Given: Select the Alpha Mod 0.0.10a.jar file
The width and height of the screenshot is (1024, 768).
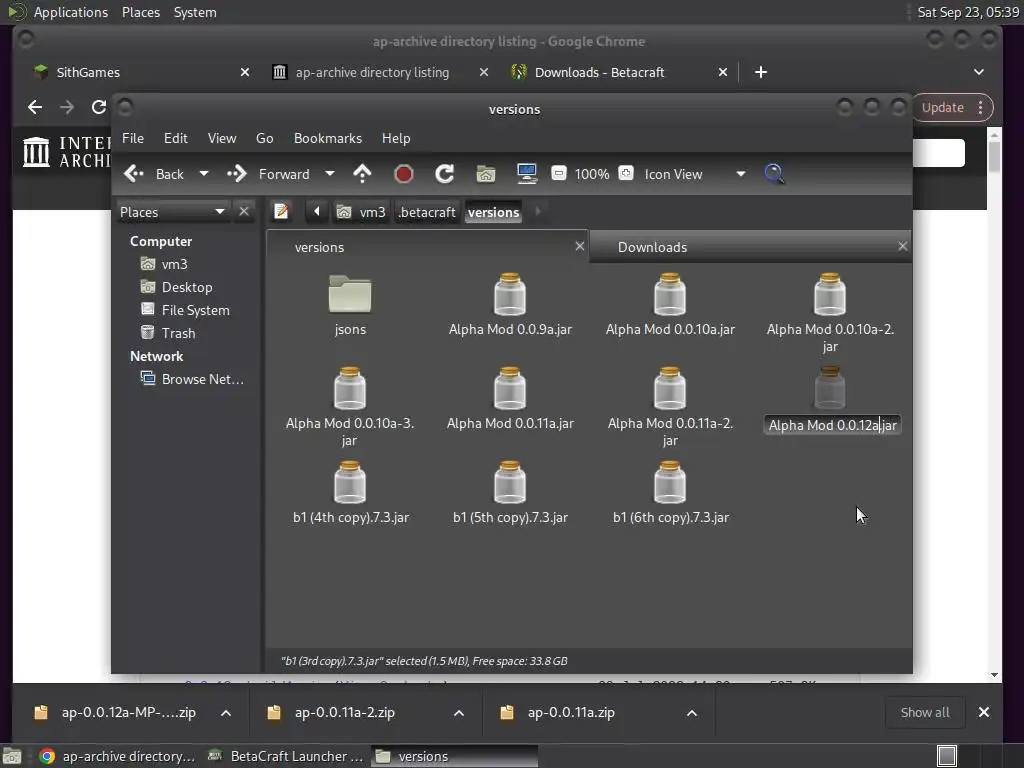Looking at the screenshot, I should click(x=670, y=306).
